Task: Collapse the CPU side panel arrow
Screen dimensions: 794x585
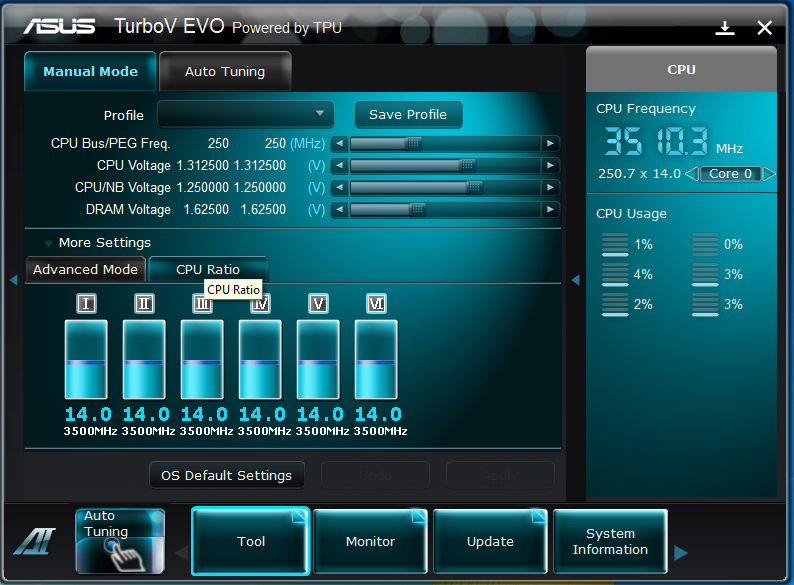Action: pos(576,280)
